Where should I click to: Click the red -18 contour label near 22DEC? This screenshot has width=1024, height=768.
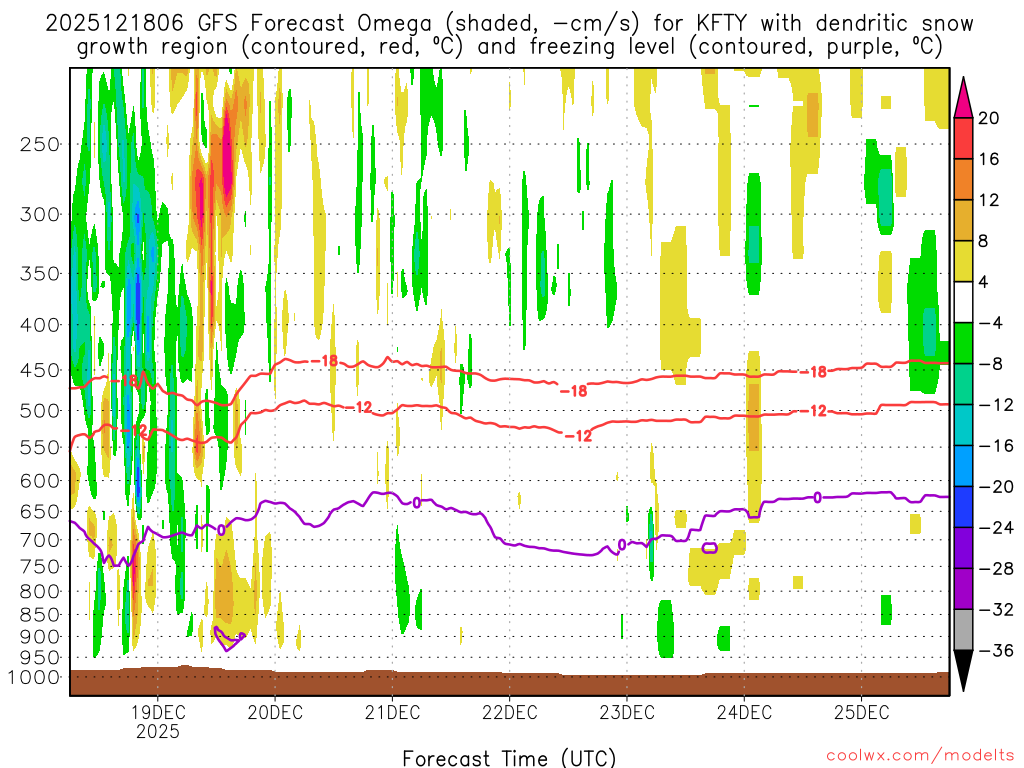coord(574,391)
